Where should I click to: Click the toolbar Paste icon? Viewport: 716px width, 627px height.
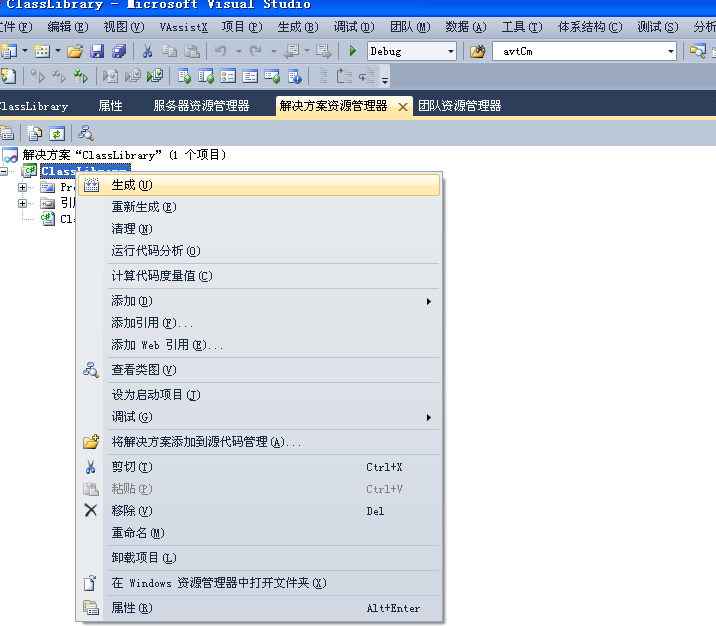coord(192,51)
